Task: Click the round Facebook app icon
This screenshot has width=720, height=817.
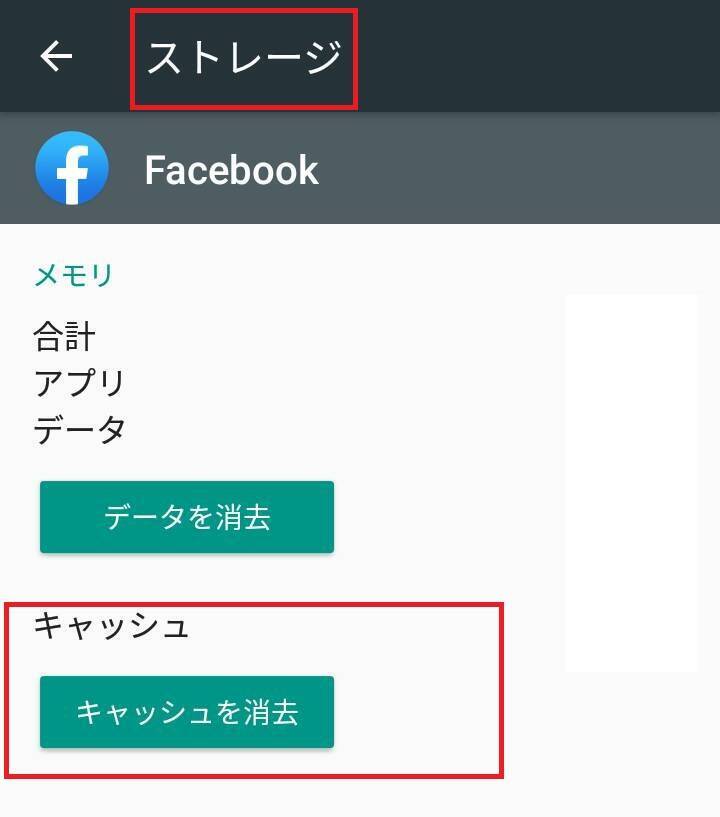Action: [x=72, y=168]
